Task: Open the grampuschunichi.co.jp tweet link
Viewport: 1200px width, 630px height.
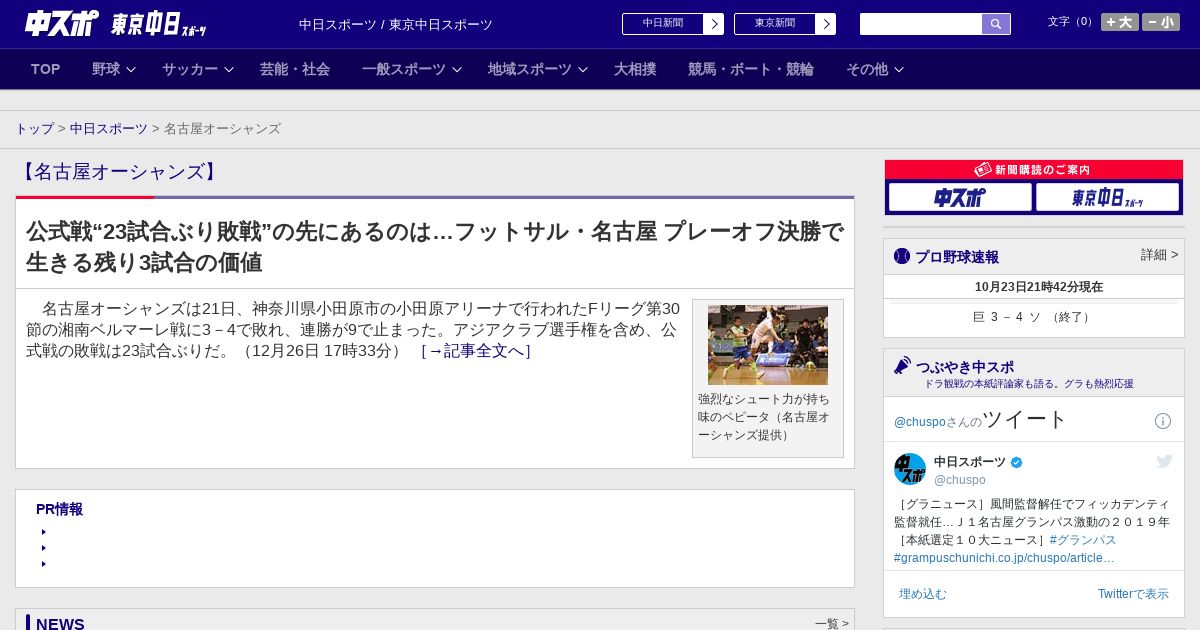Action: coord(1004,558)
